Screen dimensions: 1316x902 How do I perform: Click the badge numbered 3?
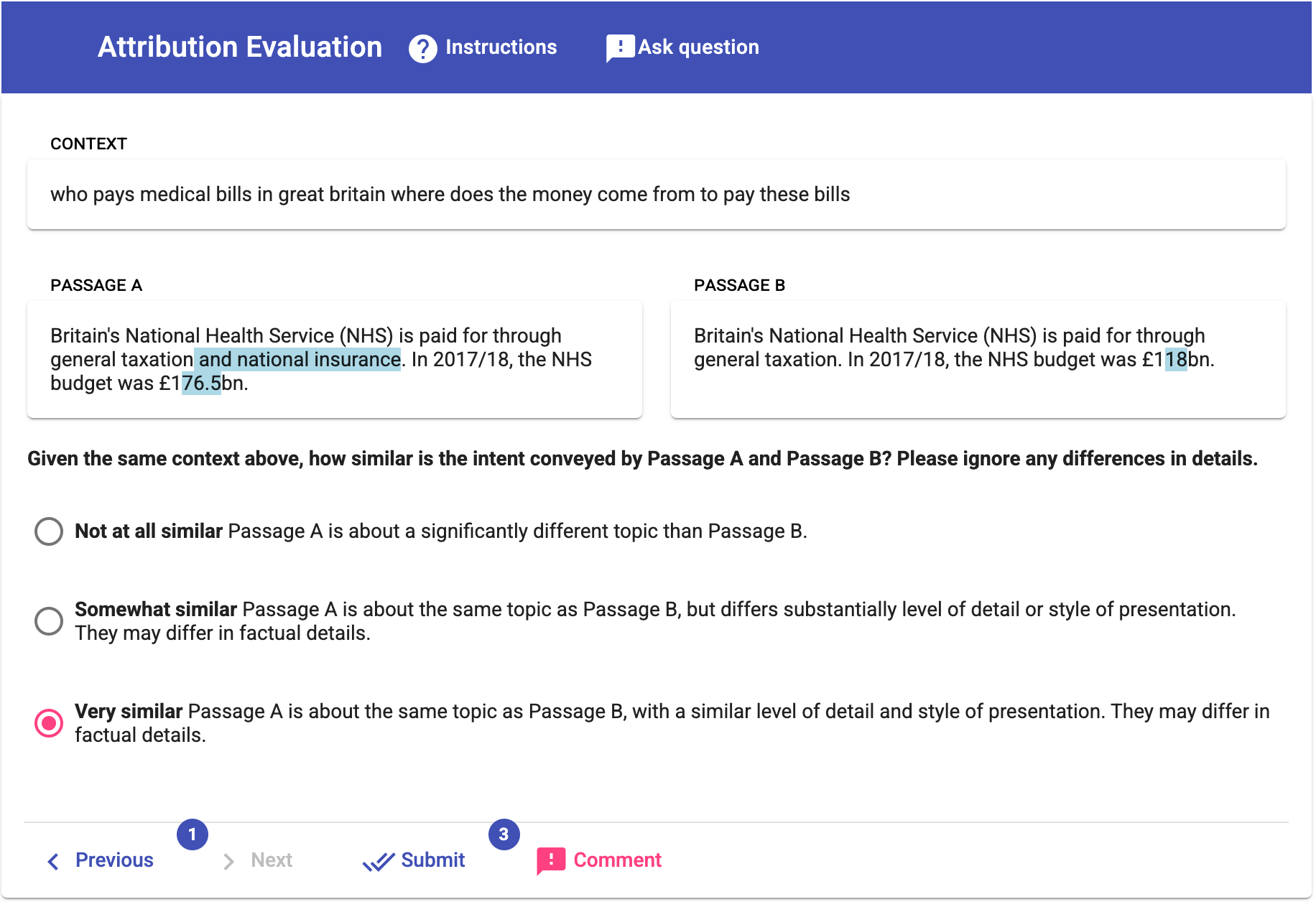504,834
